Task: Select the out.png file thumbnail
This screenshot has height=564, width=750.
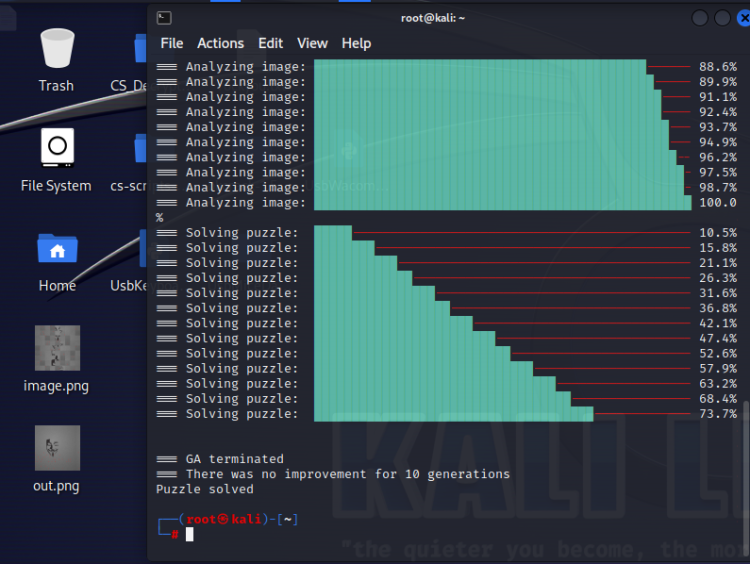Action: tap(57, 448)
